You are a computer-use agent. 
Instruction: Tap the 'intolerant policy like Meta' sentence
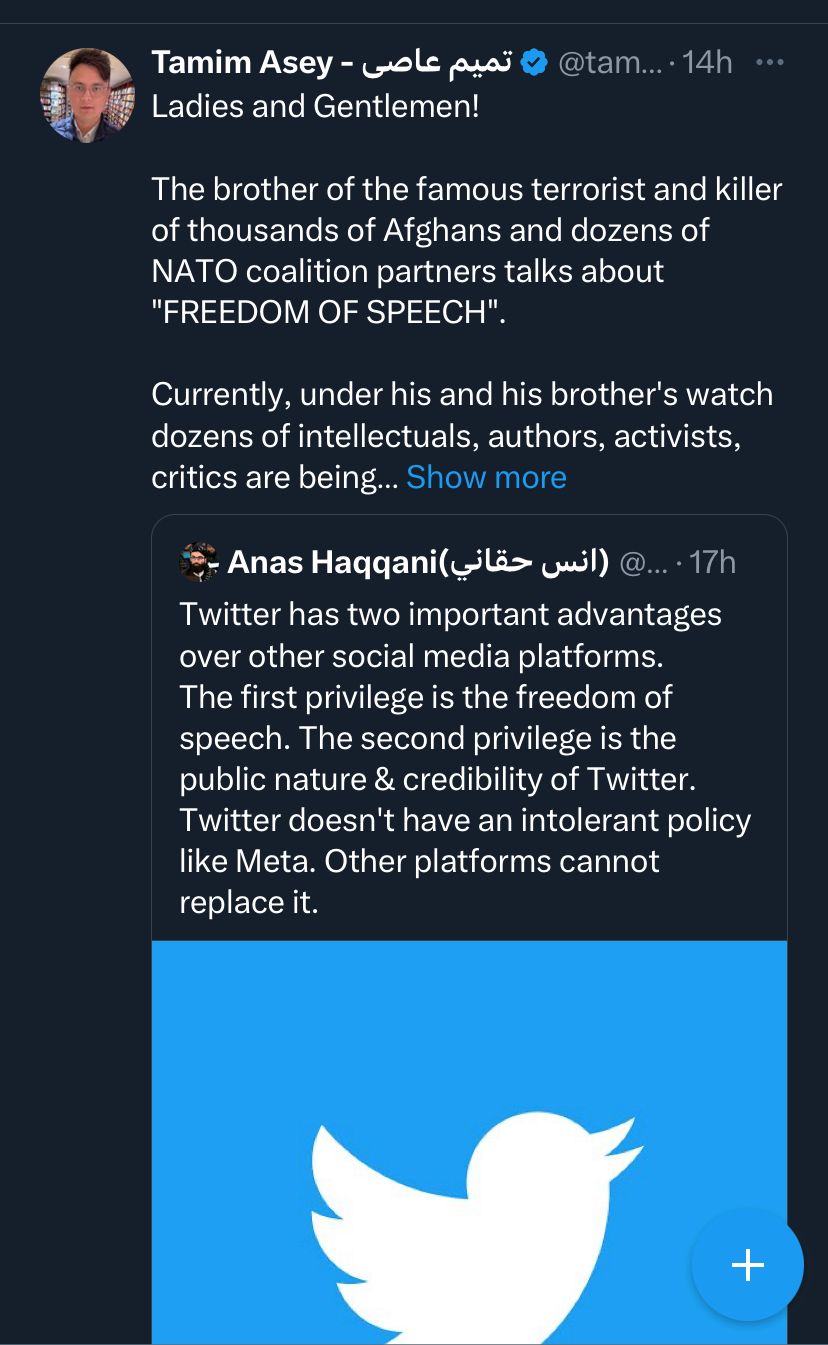pos(465,841)
